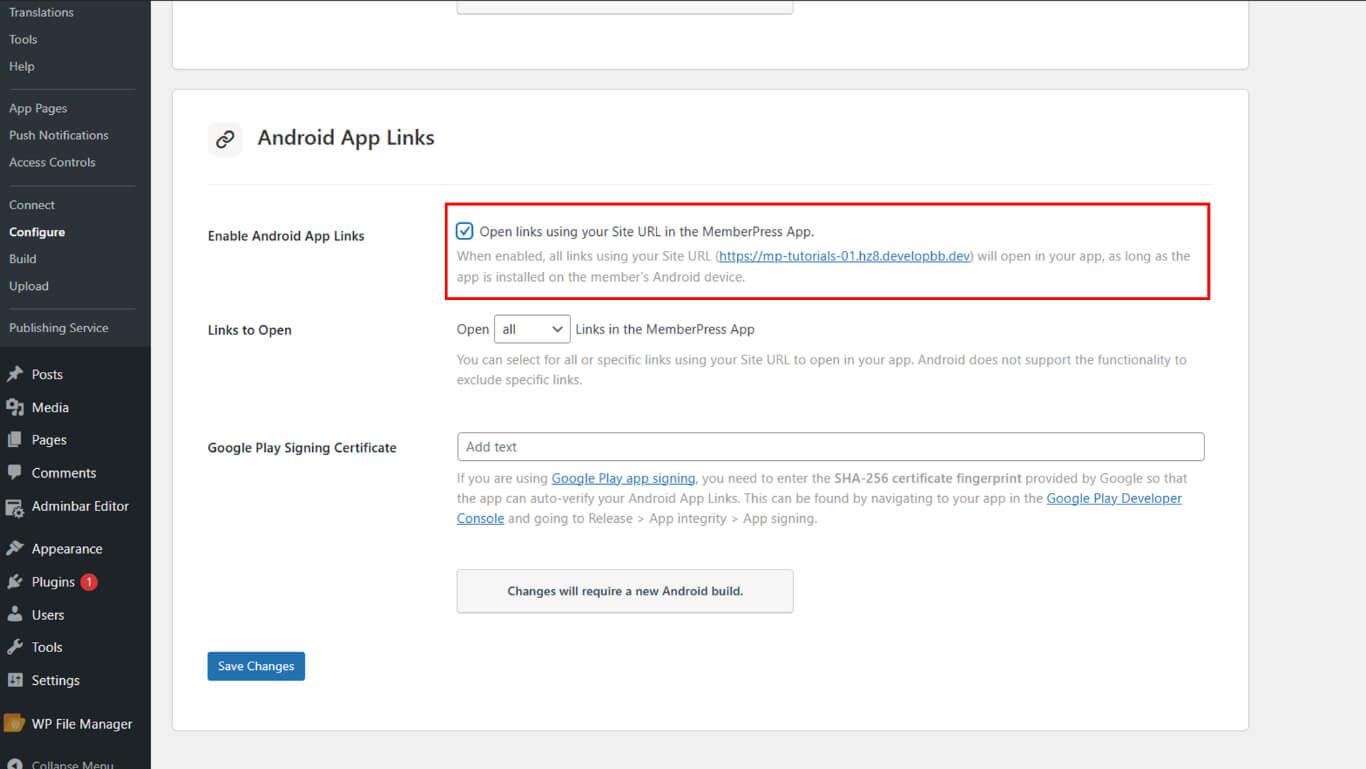The height and width of the screenshot is (769, 1366).
Task: Select Push Notifications in the sidebar
Action: point(58,135)
